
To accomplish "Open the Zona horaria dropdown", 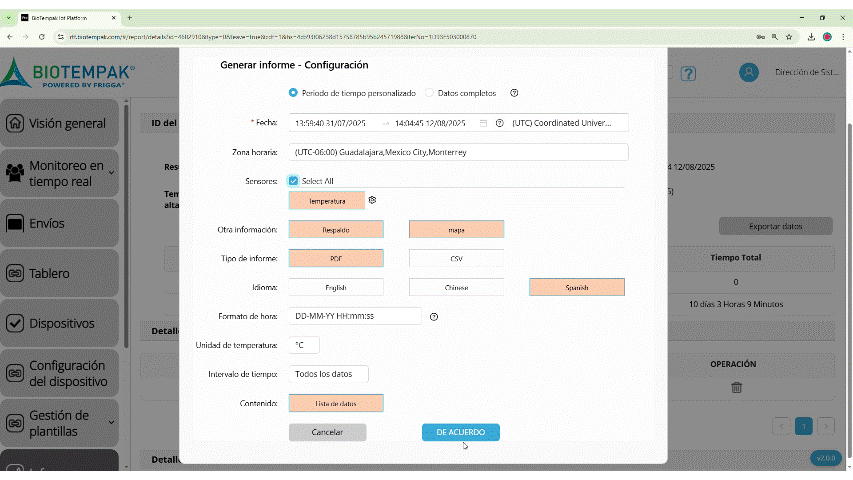I will 458,152.
